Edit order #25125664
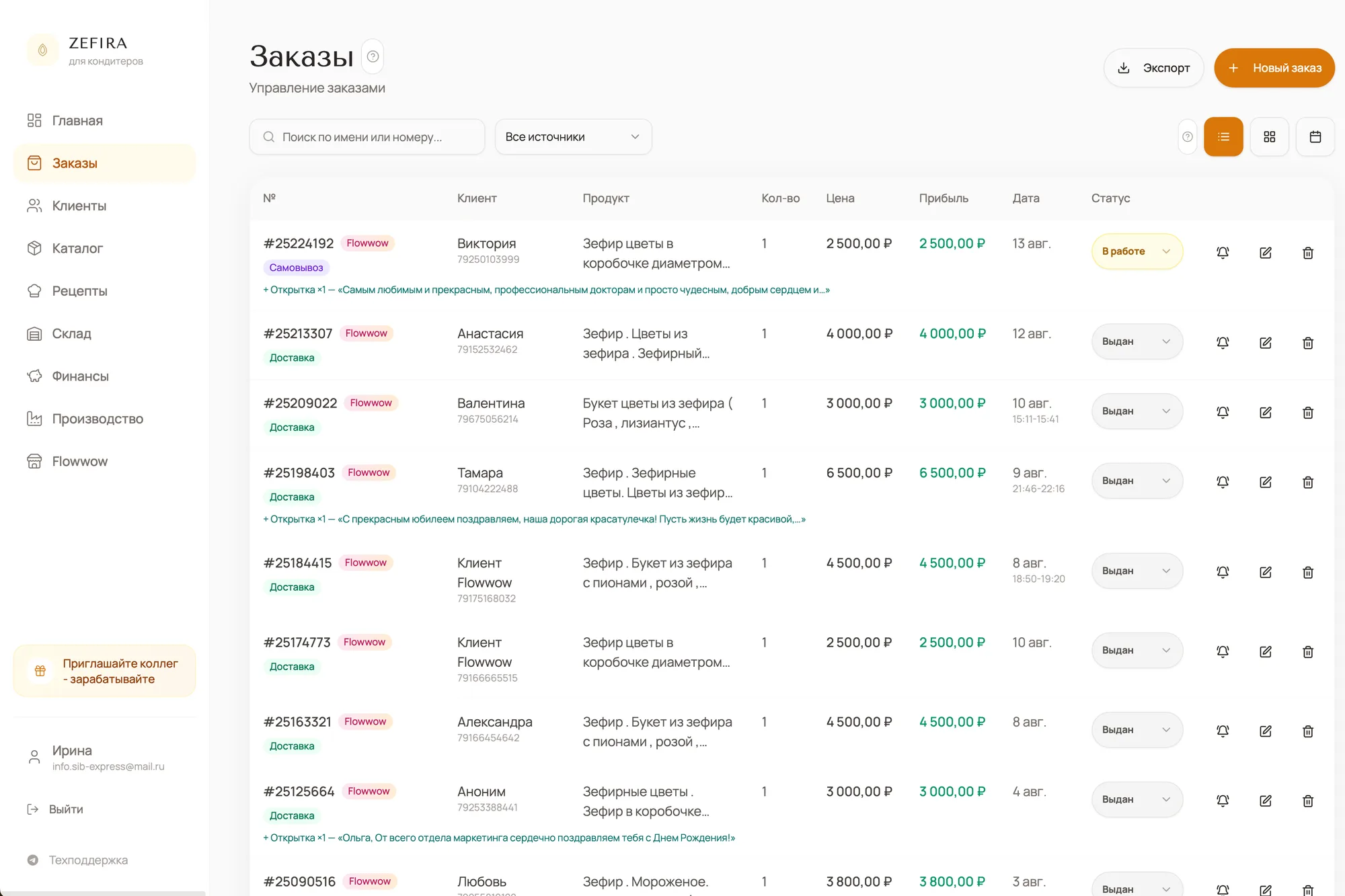 click(1266, 801)
